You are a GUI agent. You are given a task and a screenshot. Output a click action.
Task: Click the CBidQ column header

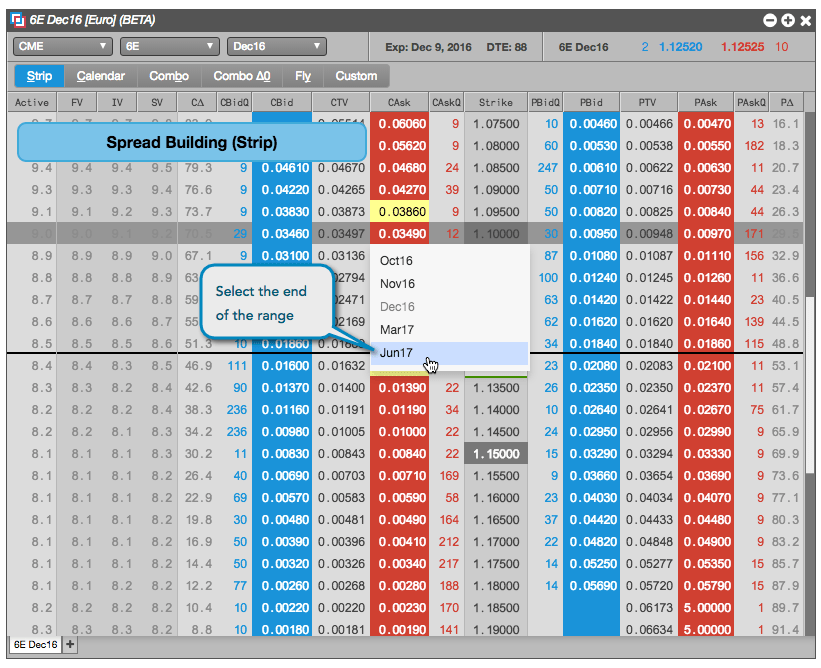tap(234, 103)
